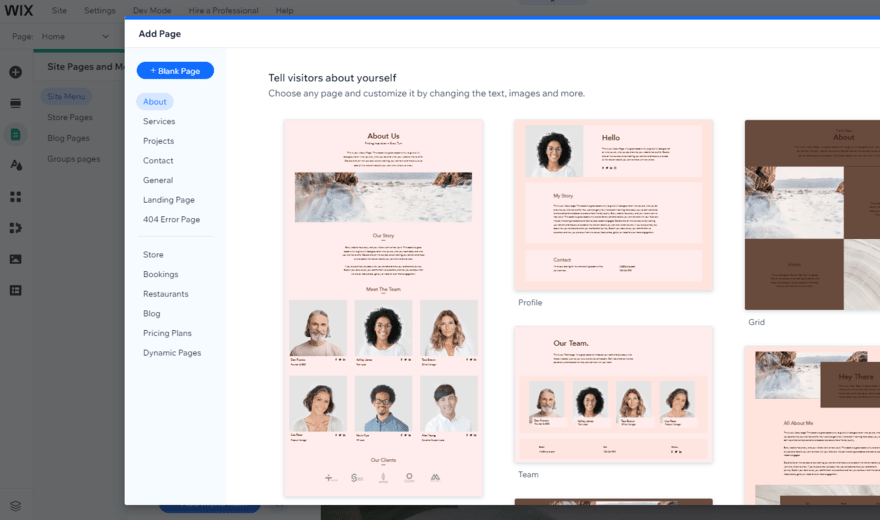Open the My Business puzzle icon
This screenshot has width=880, height=520.
click(16, 228)
